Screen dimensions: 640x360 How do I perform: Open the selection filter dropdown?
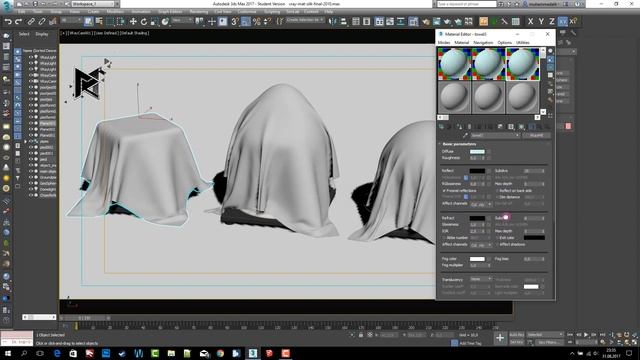[71, 20]
